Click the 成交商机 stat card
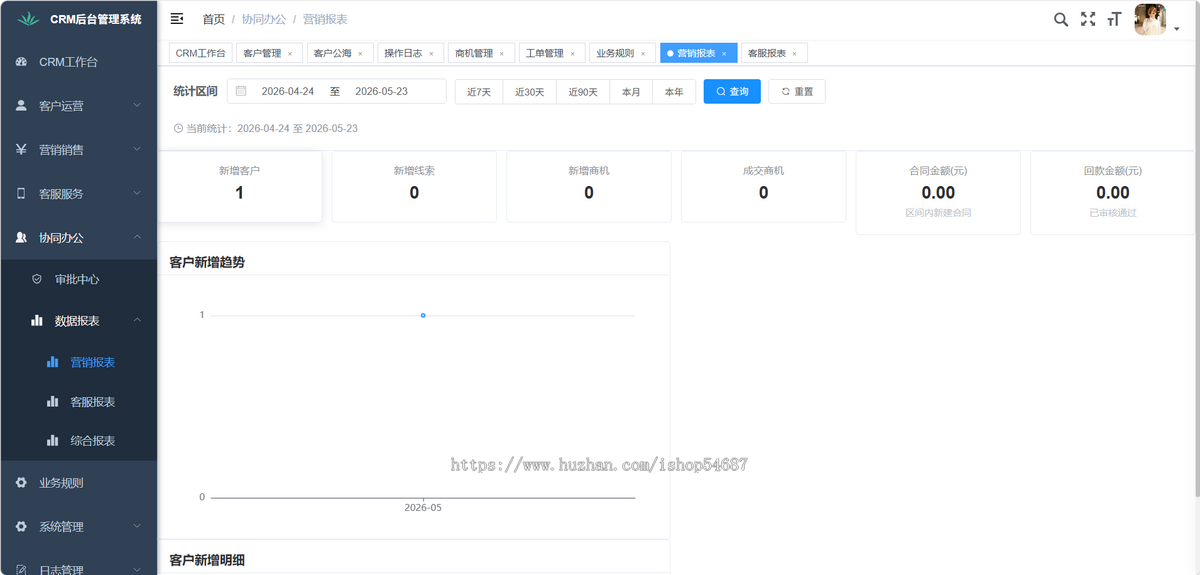Image resolution: width=1200 pixels, height=575 pixels. click(763, 186)
